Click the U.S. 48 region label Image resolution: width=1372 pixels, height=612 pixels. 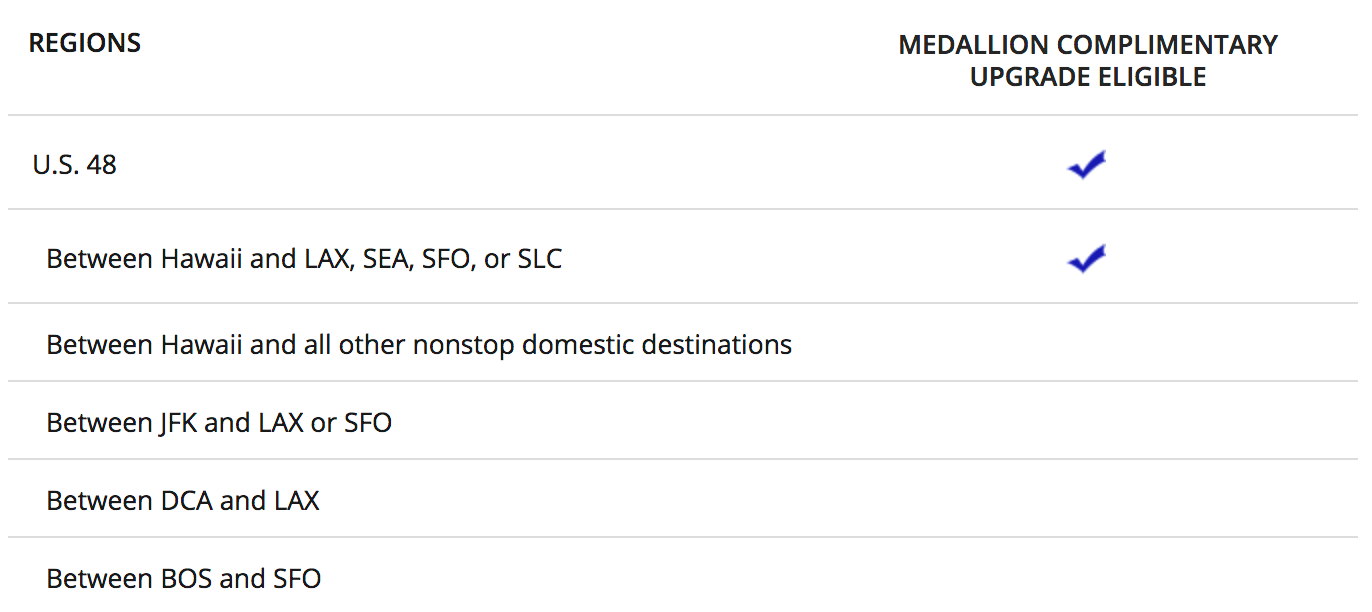[75, 164]
